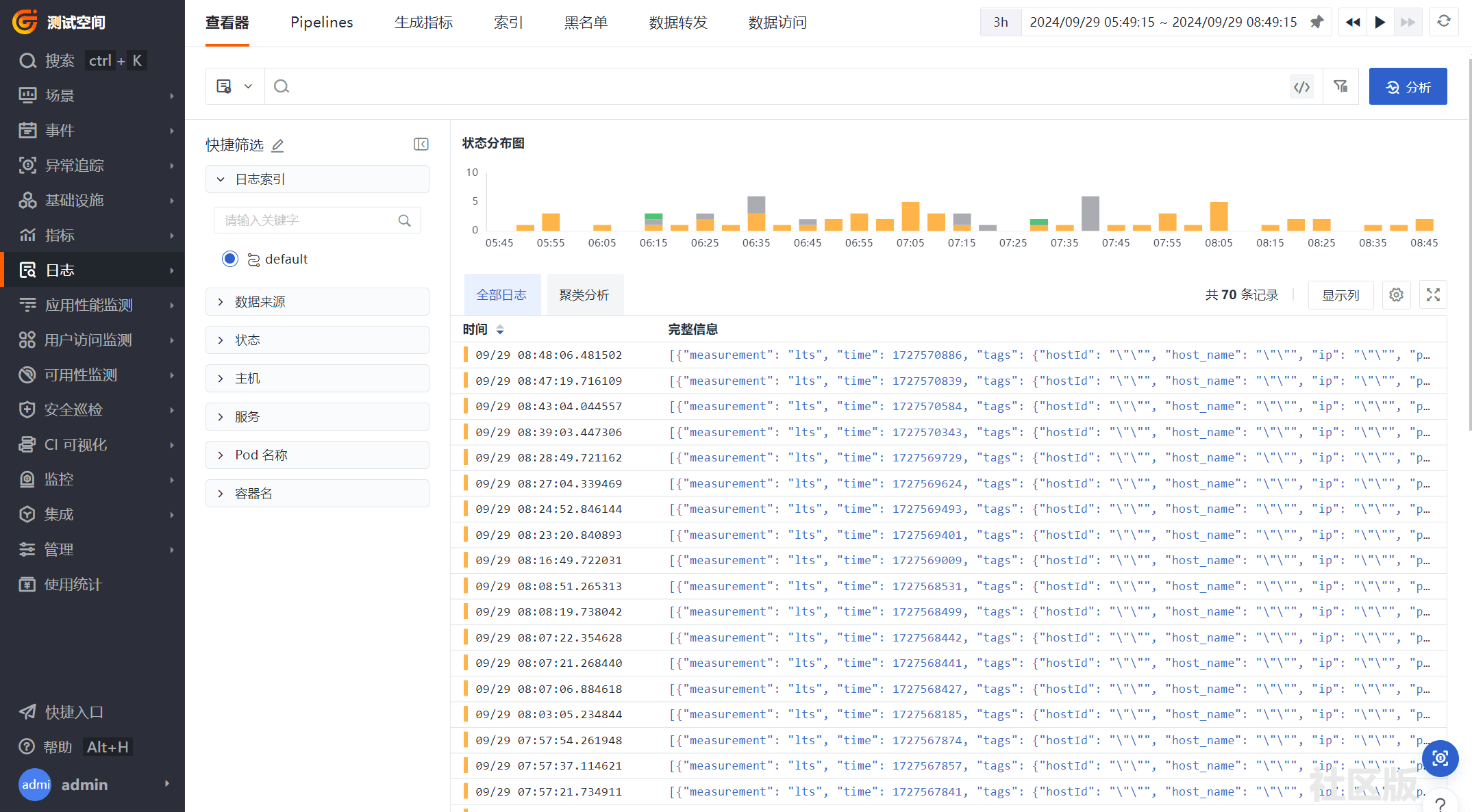
Task: Open table settings gear icon
Action: [1396, 295]
